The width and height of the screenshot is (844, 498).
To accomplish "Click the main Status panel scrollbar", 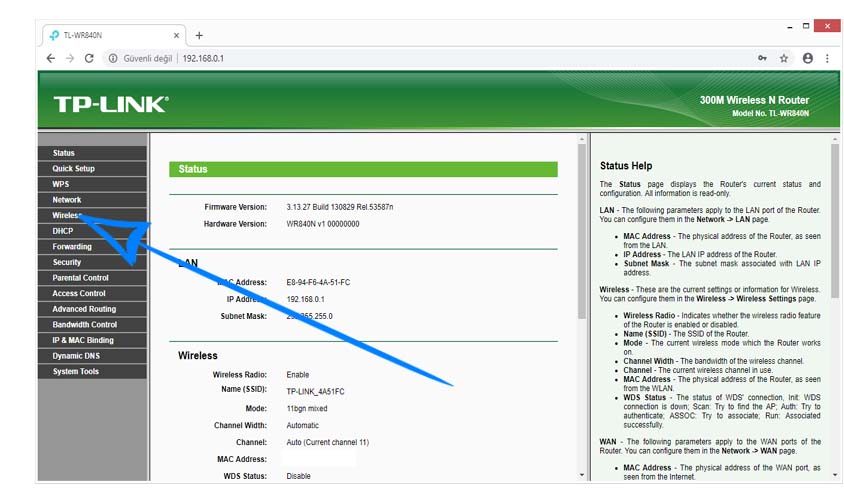I will pos(582,300).
